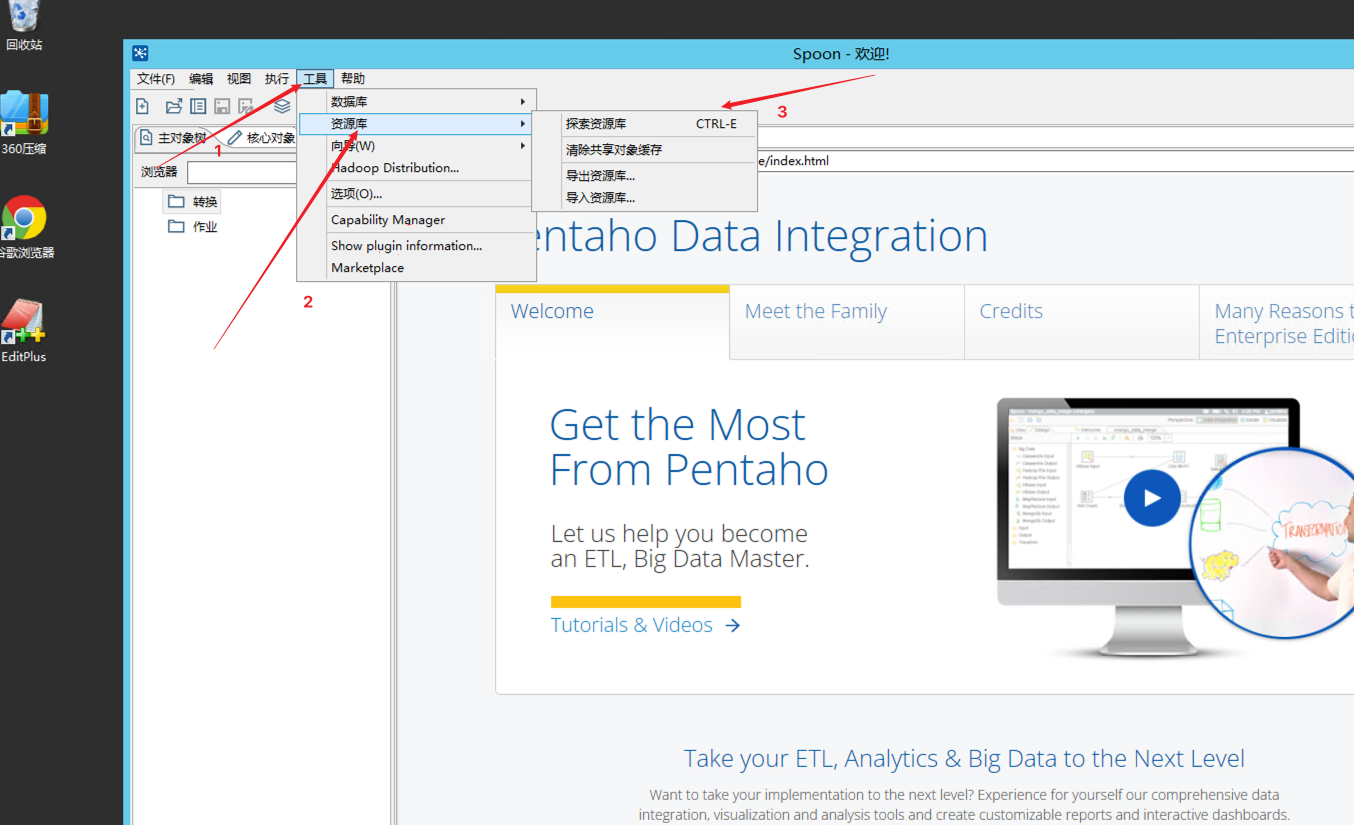Click the 数据库 submenu arrow
Image resolution: width=1354 pixels, height=825 pixels.
[522, 102]
